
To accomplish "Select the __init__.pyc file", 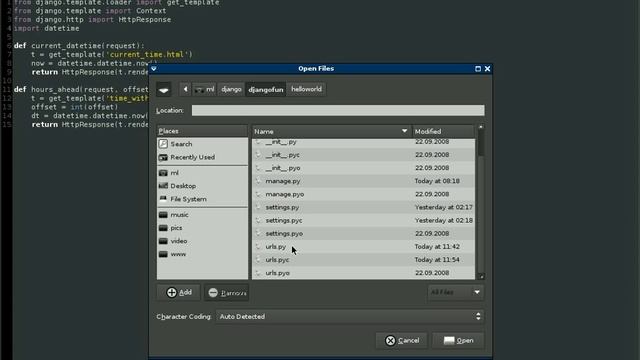I will (363, 155).
